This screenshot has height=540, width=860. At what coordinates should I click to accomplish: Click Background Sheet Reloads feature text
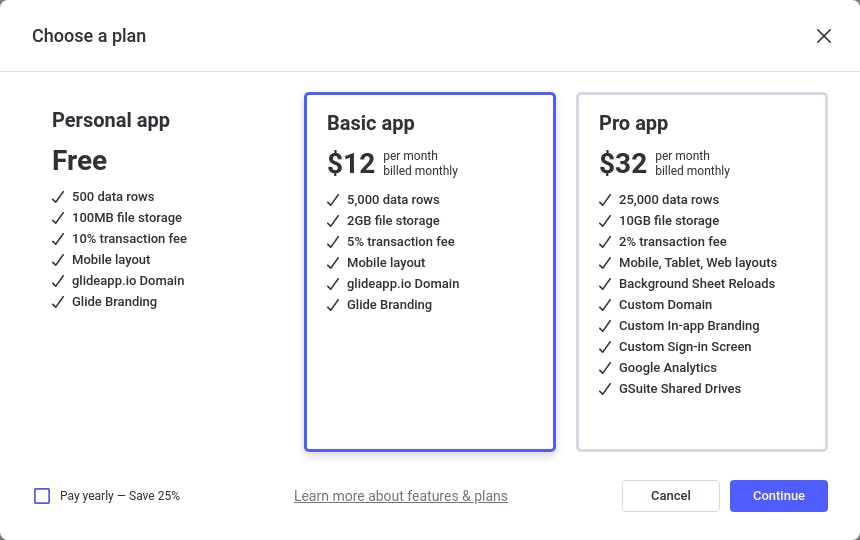tap(696, 284)
